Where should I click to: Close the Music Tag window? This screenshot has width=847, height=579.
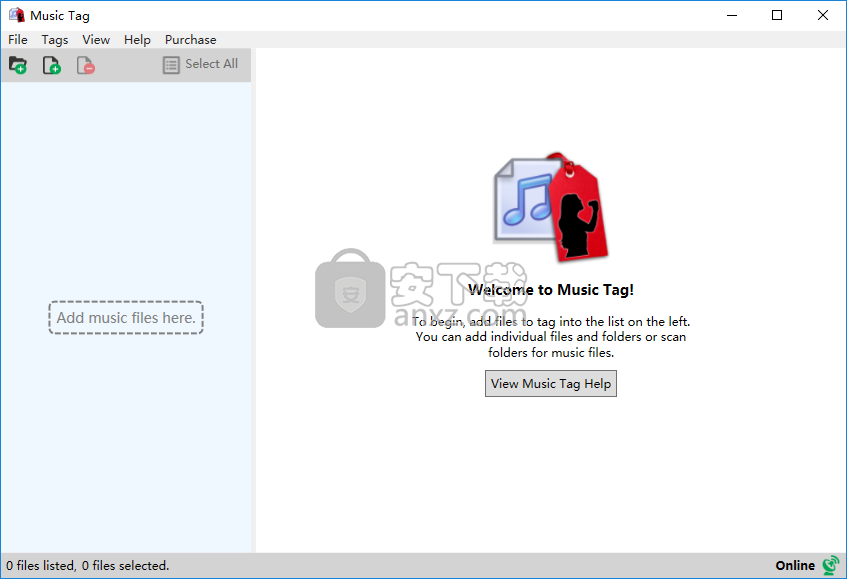tap(823, 15)
